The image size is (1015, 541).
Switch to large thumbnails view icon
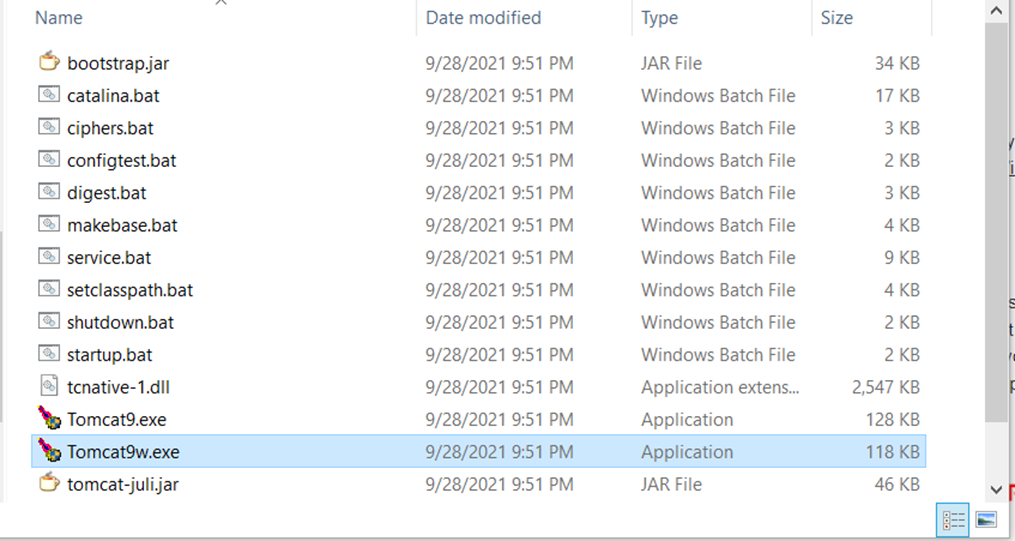point(986,520)
